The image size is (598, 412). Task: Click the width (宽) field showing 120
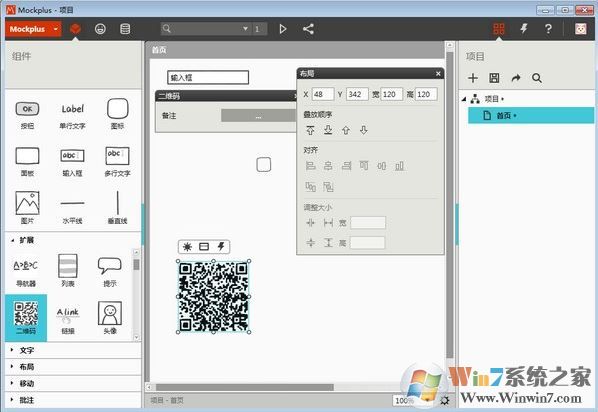pyautogui.click(x=391, y=94)
